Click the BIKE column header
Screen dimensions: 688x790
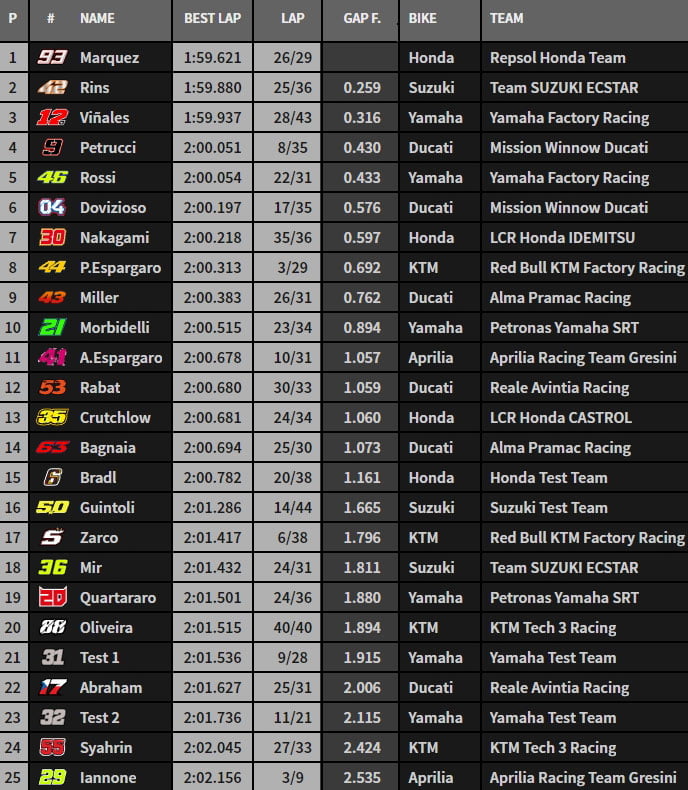[x=424, y=18]
